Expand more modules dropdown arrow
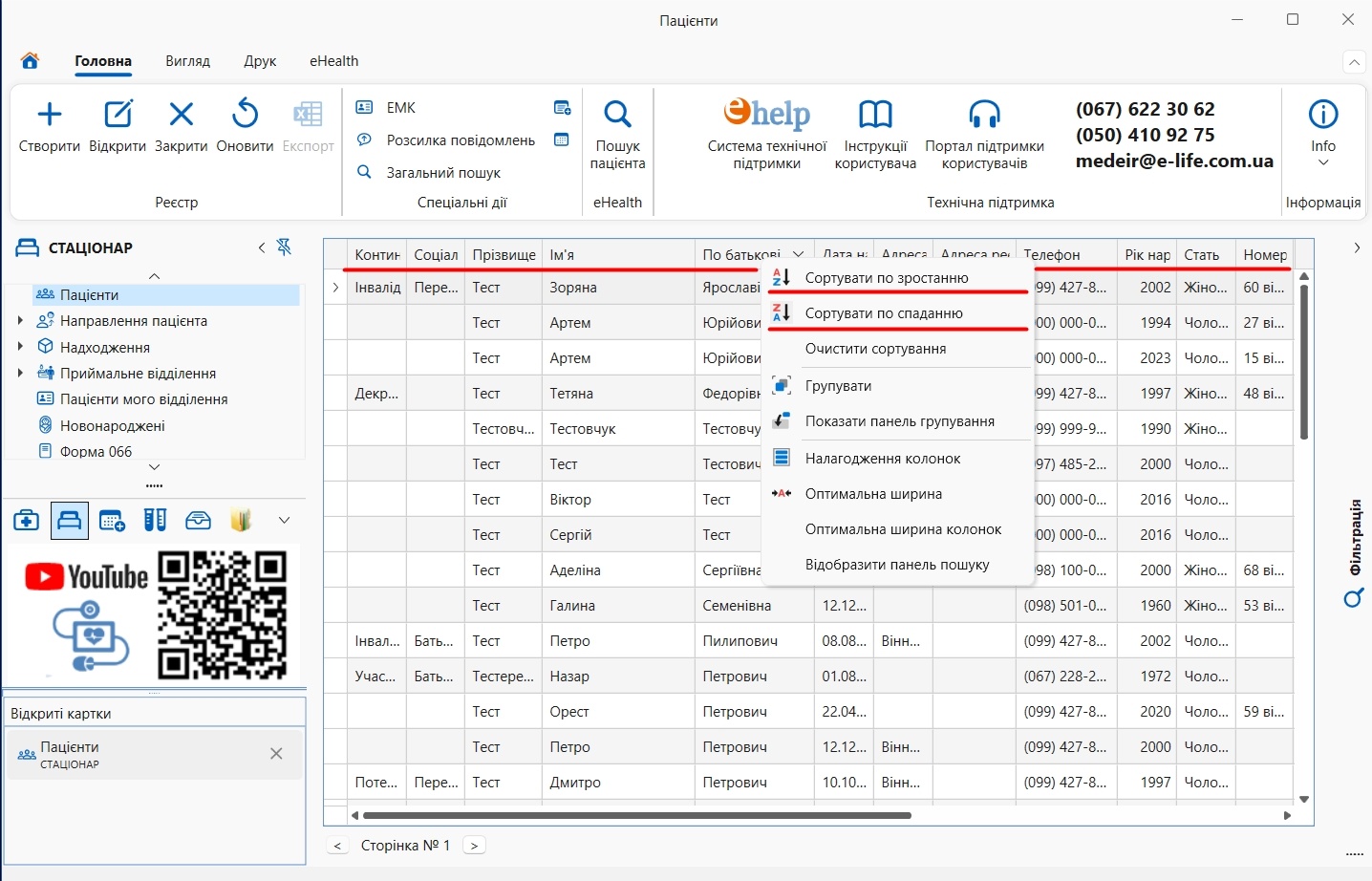 284,521
